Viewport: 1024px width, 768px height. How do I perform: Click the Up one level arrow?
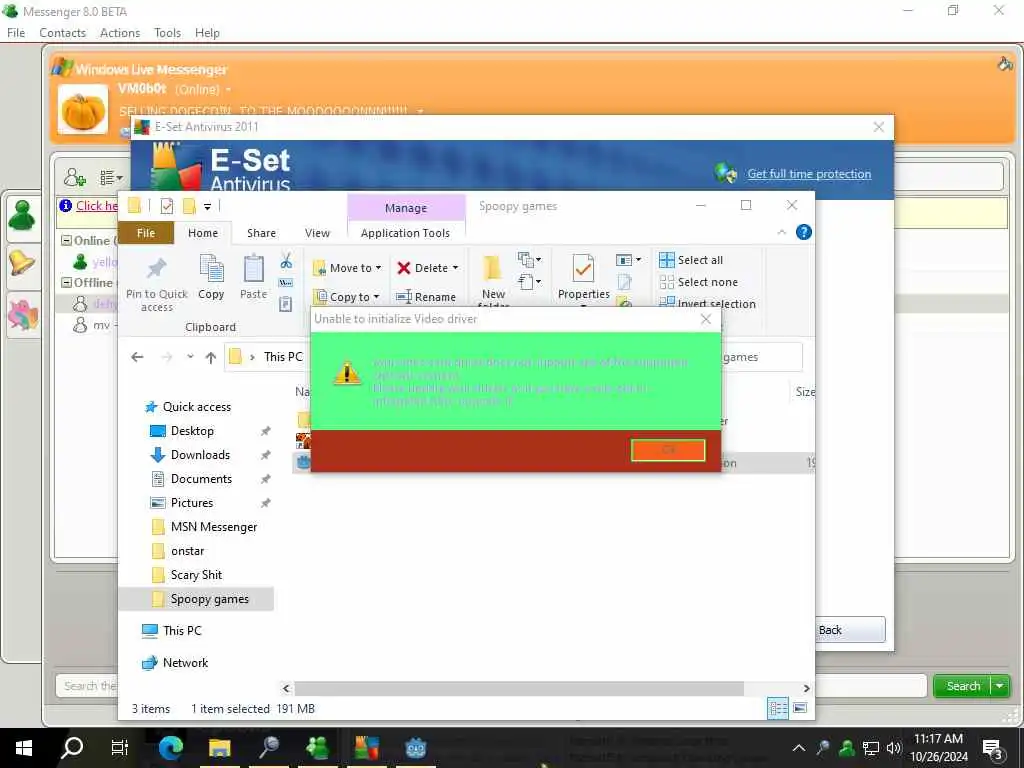coord(210,357)
